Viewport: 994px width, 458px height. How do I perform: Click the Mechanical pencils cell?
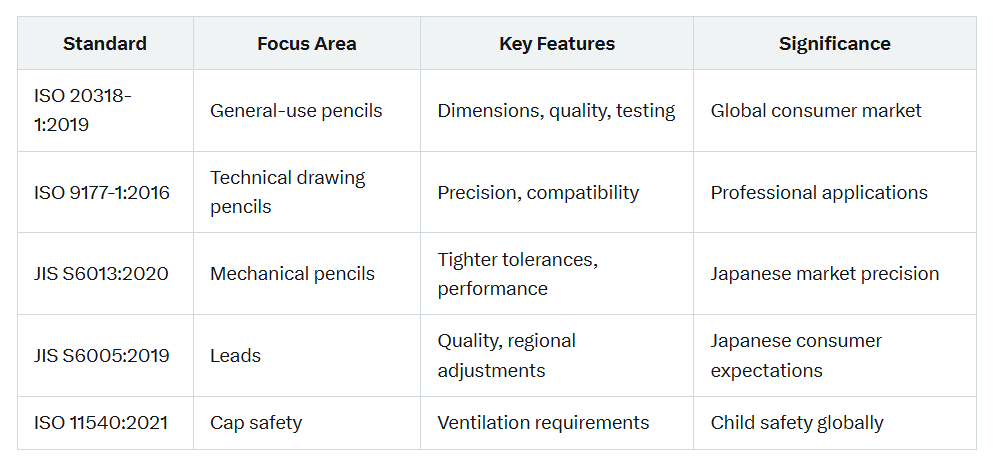click(x=307, y=273)
